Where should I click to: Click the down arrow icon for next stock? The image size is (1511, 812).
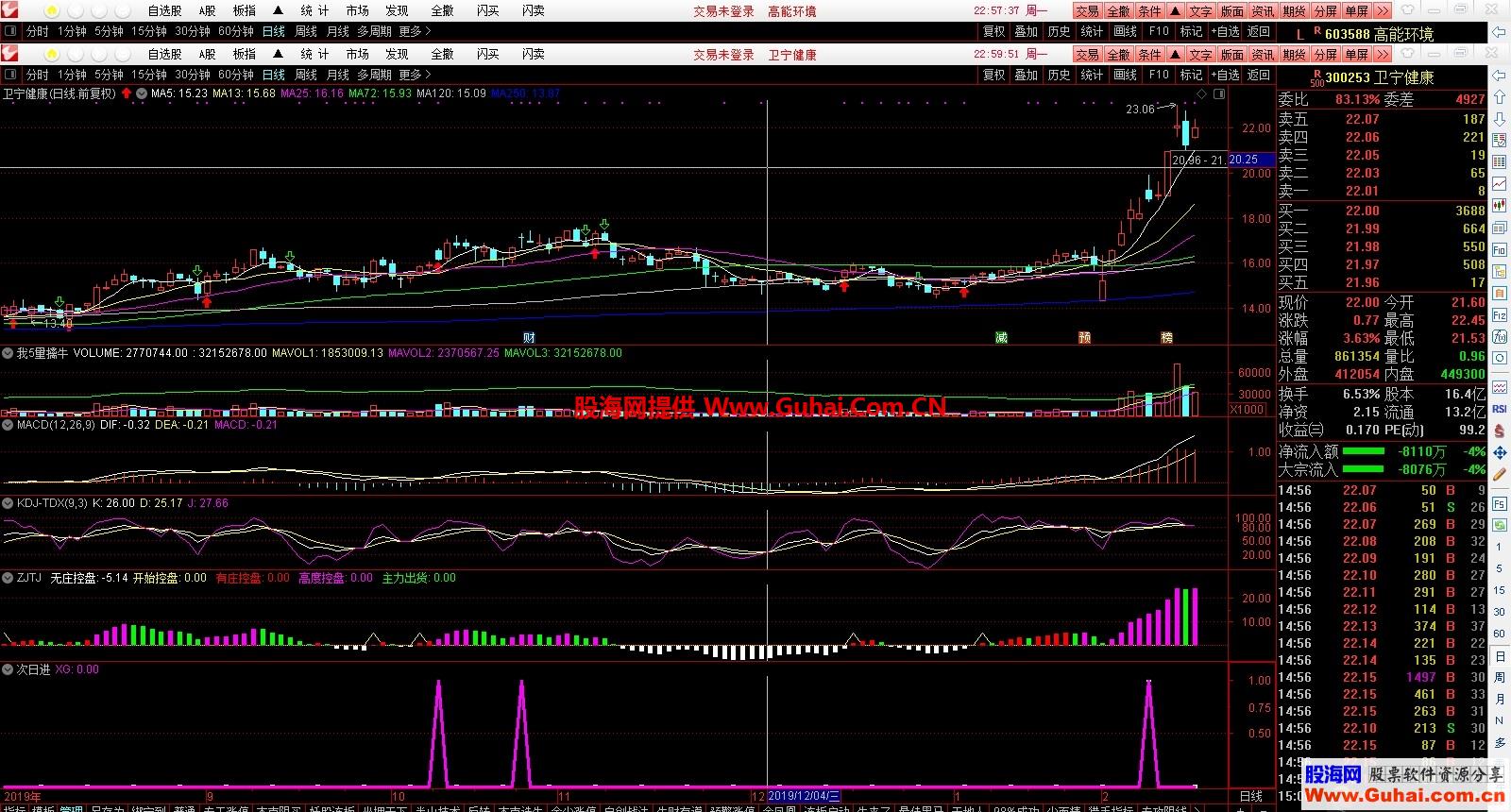tap(1498, 119)
